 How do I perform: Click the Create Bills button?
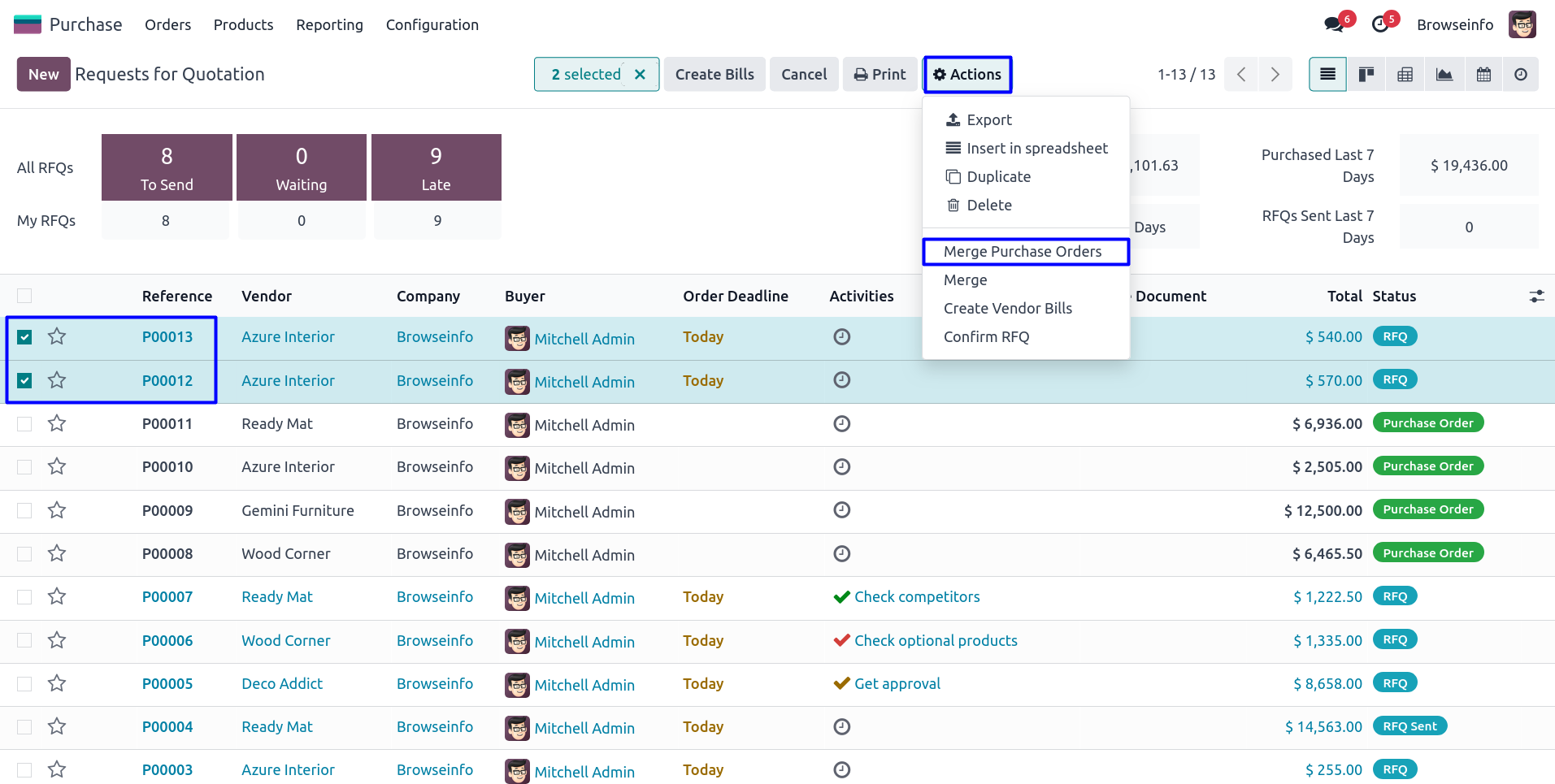pyautogui.click(x=715, y=75)
